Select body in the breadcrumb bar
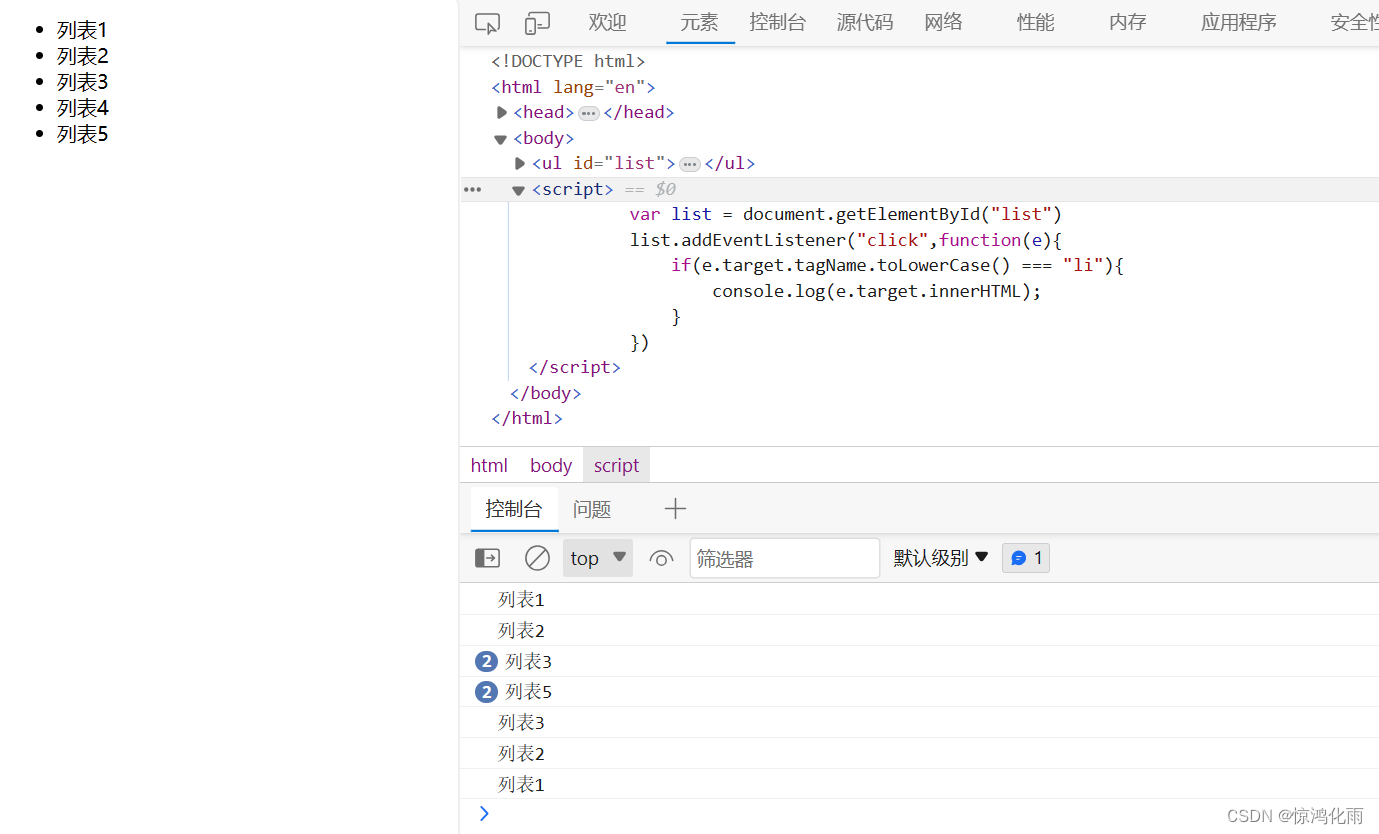Screen dimensions: 1379x834 (551, 465)
